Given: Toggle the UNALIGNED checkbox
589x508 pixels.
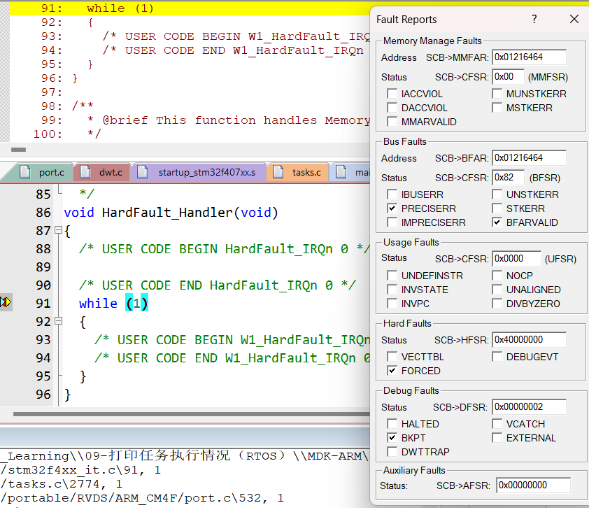Looking at the screenshot, I should tap(497, 289).
